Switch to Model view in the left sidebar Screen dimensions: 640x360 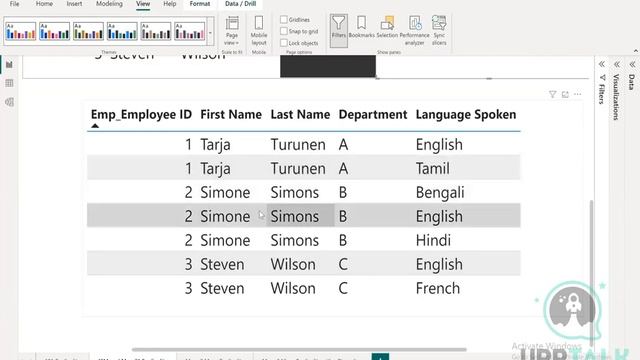[9, 102]
